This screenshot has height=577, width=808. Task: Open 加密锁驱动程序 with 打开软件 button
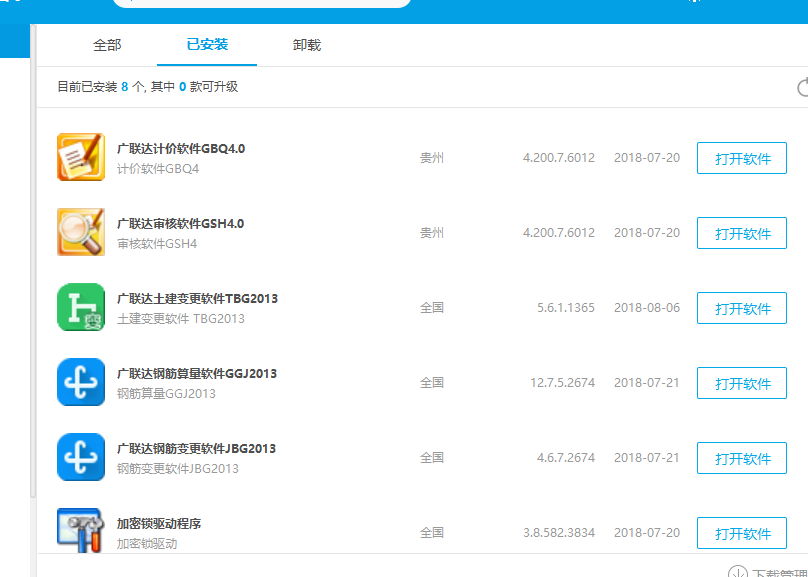(x=742, y=533)
